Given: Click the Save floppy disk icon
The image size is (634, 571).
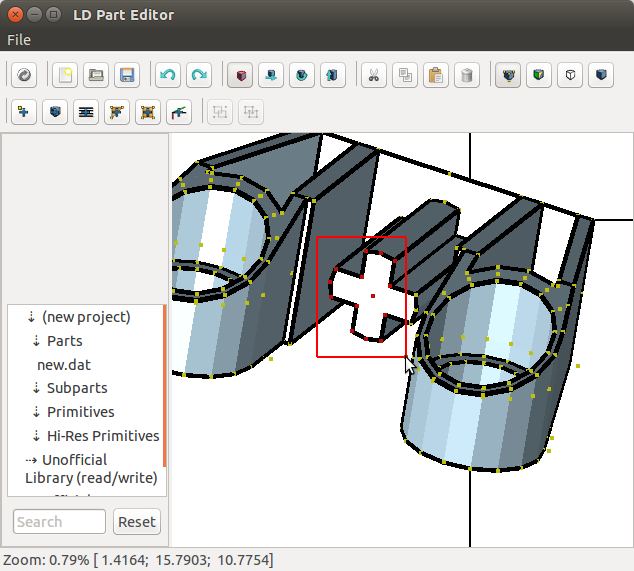Looking at the screenshot, I should (x=127, y=75).
